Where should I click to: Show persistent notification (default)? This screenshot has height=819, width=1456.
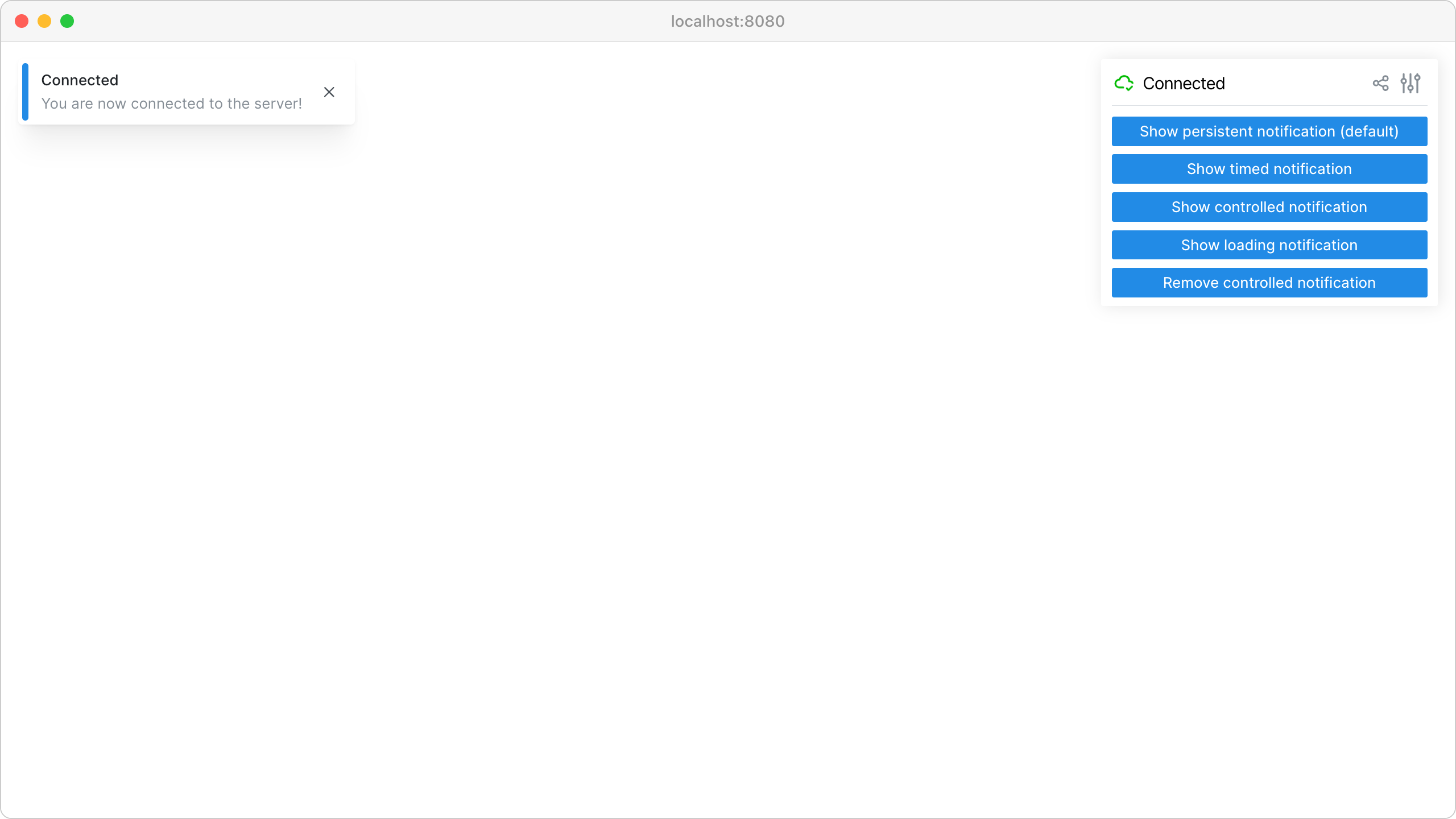[x=1269, y=131]
